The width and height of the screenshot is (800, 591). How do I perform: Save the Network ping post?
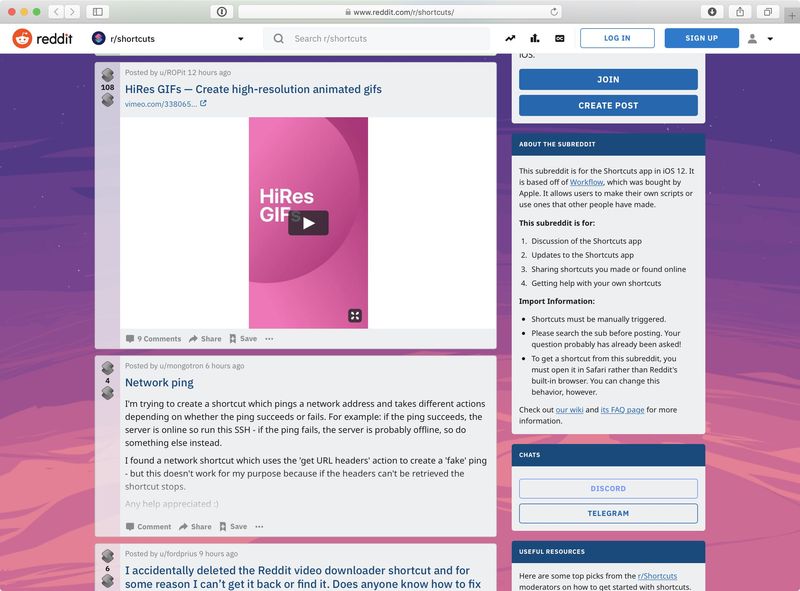[x=233, y=527]
